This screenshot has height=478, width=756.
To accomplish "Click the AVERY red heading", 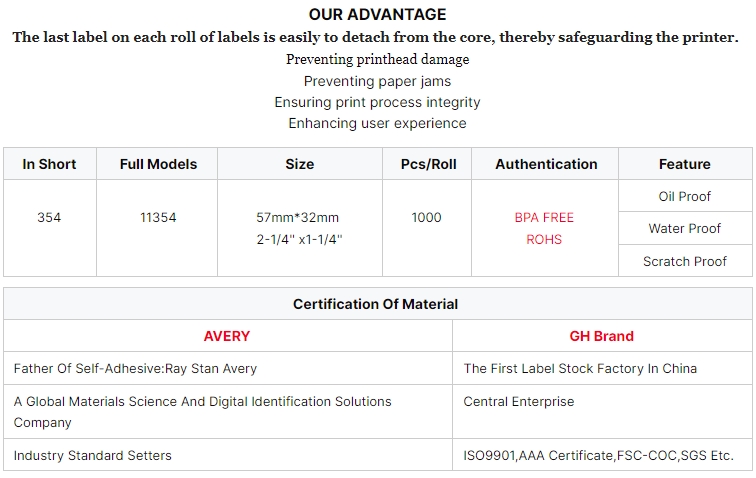I will 227,336.
